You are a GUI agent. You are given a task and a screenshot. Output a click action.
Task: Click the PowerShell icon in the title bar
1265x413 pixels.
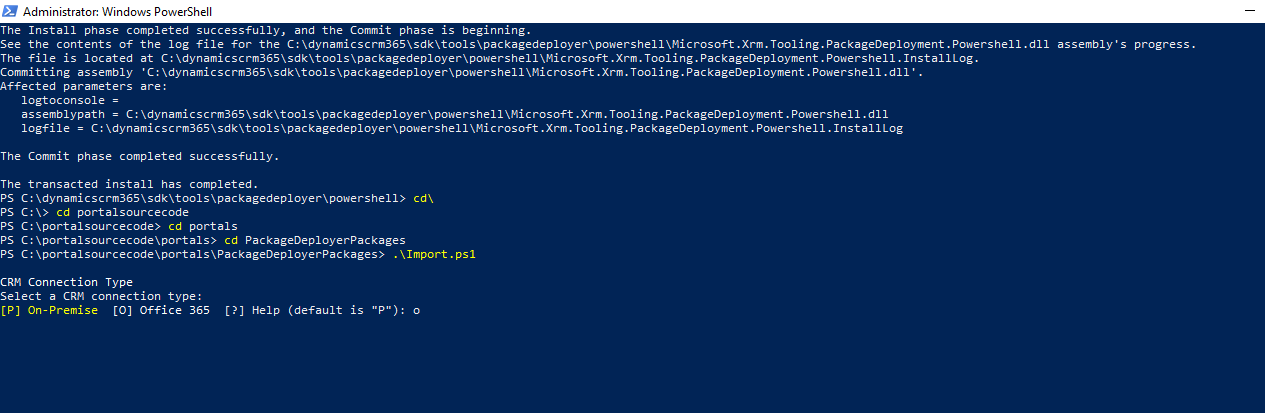click(x=10, y=11)
